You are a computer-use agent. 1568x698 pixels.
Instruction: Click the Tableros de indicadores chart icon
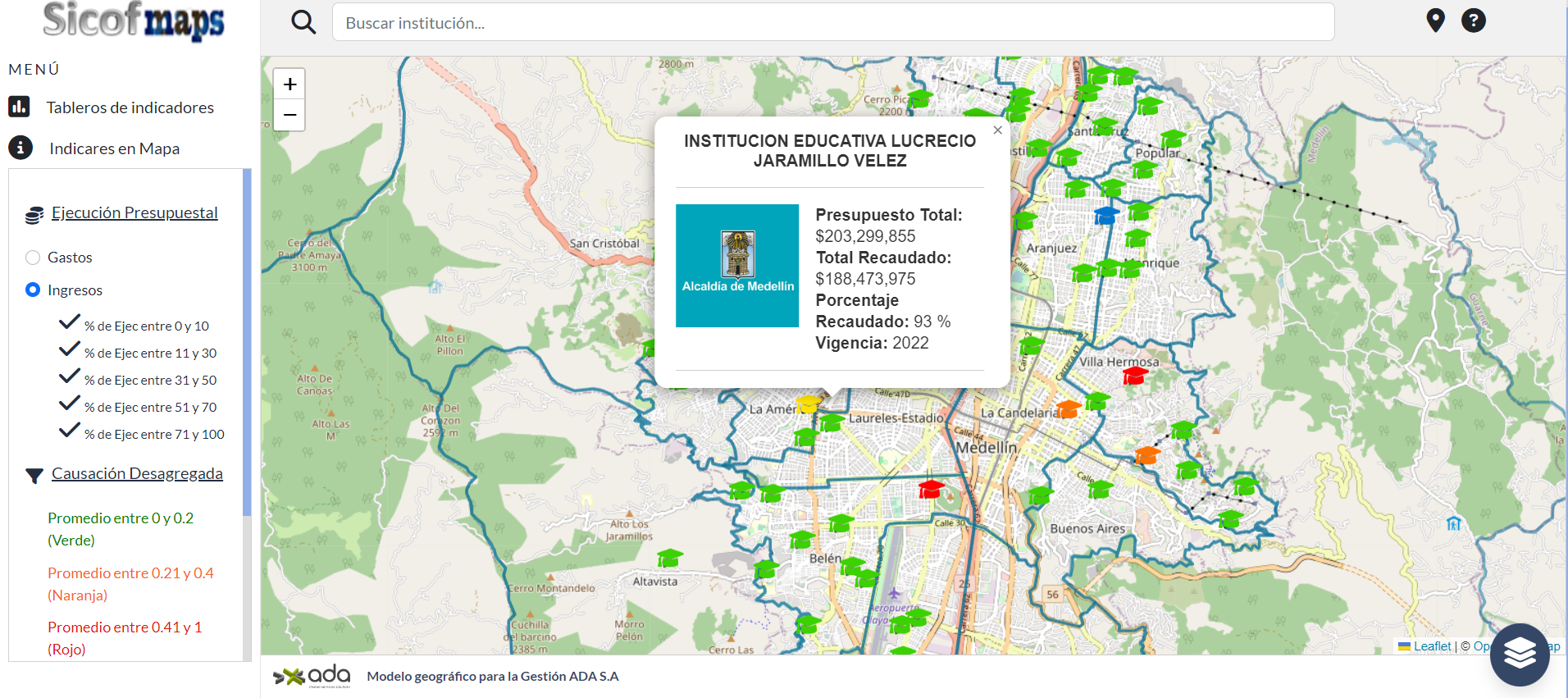point(20,107)
